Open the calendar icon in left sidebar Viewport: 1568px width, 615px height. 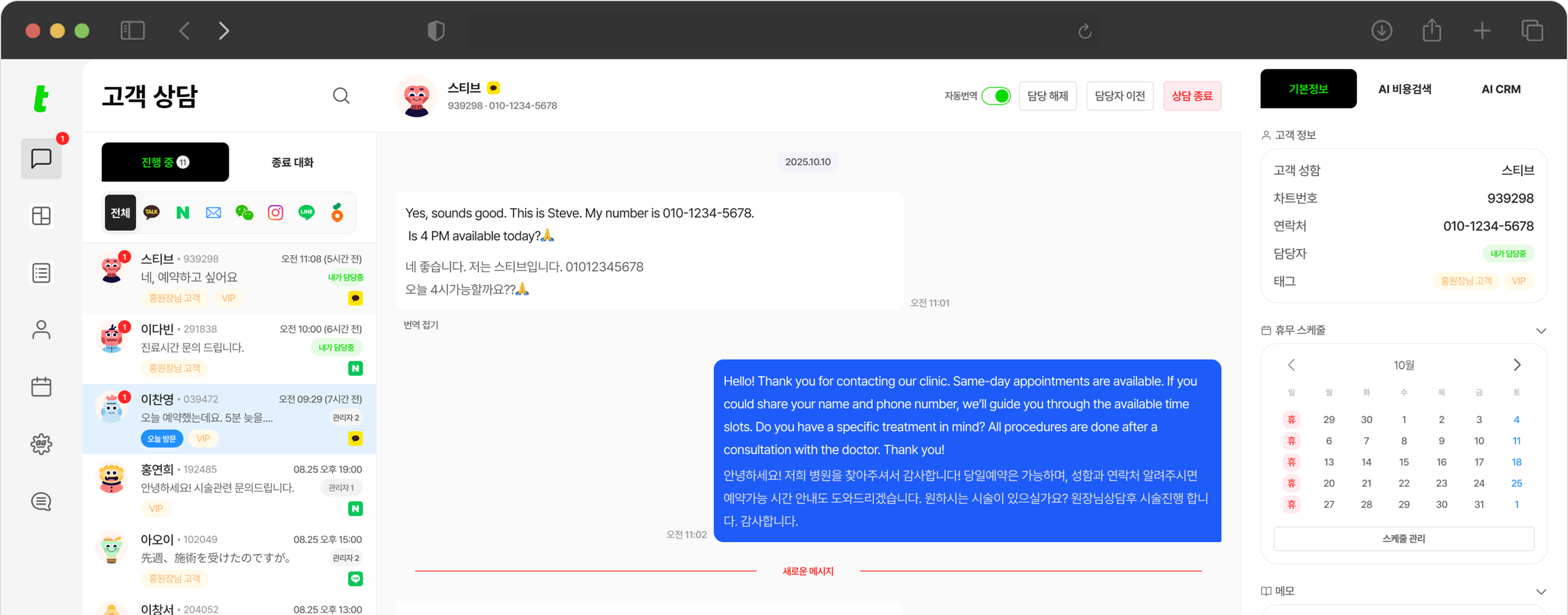point(41,387)
